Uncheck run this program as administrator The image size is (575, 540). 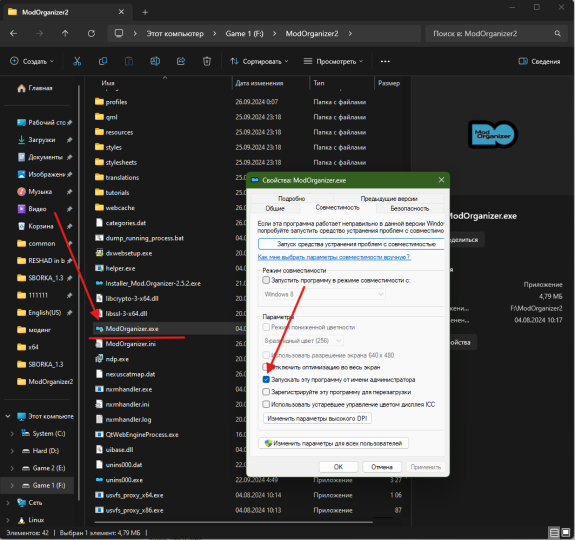(x=266, y=380)
